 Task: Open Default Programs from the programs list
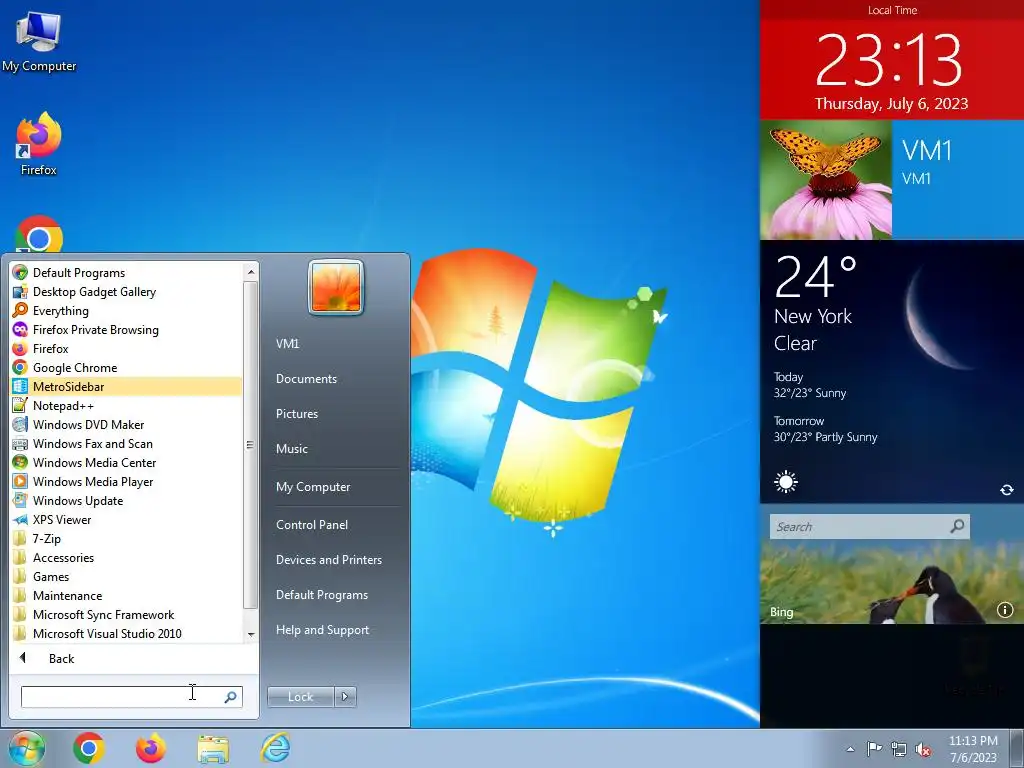click(126, 272)
